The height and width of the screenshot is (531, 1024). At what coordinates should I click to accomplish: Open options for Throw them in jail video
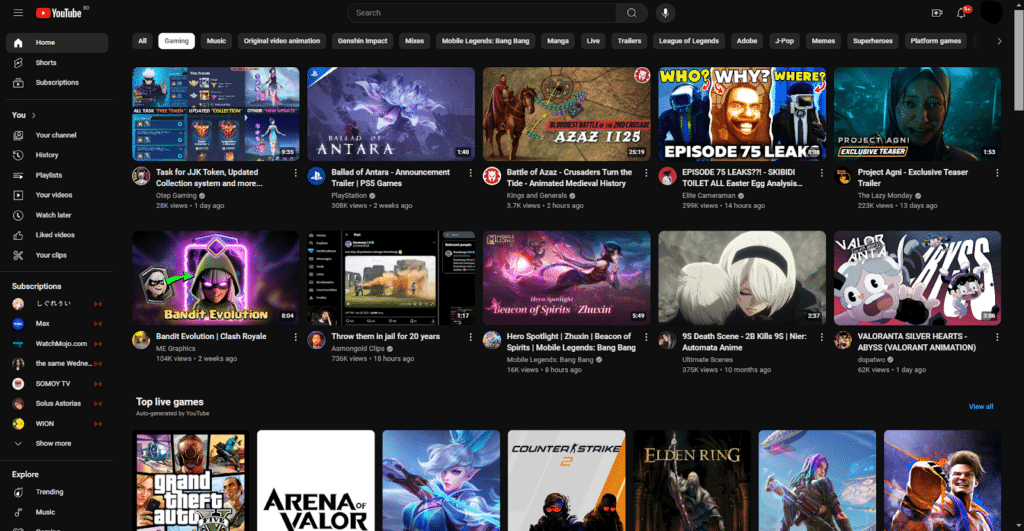coord(470,337)
